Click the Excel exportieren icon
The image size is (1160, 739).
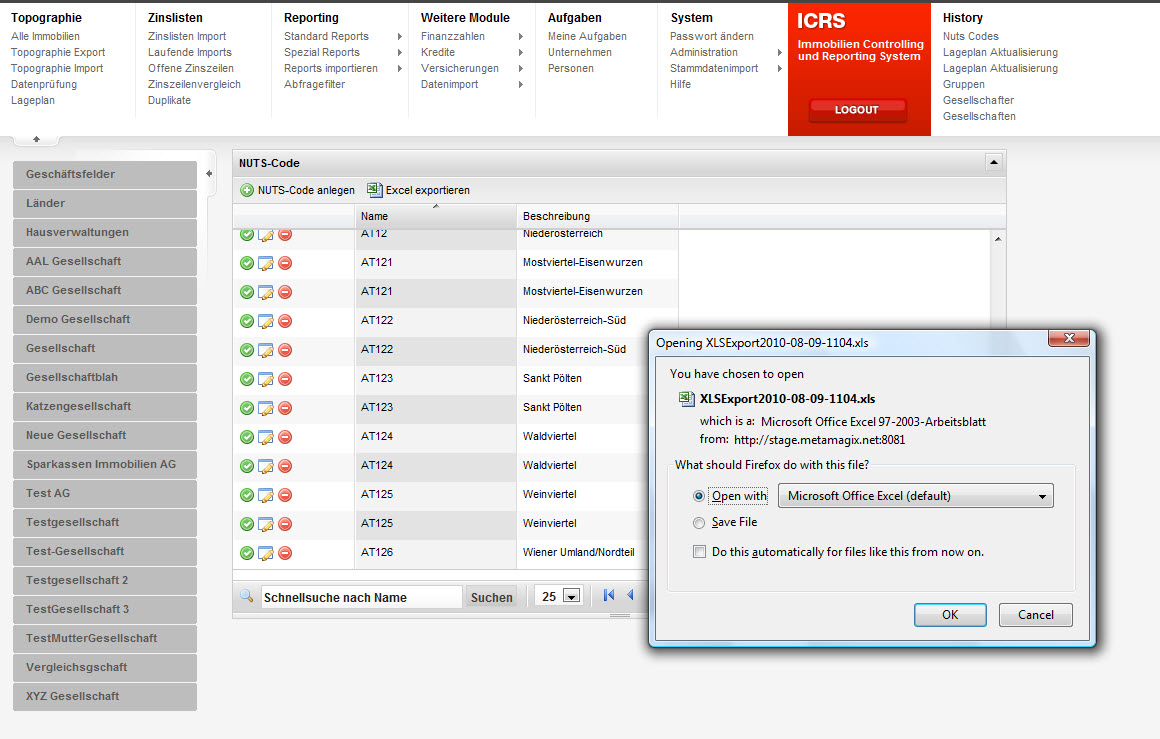point(374,190)
